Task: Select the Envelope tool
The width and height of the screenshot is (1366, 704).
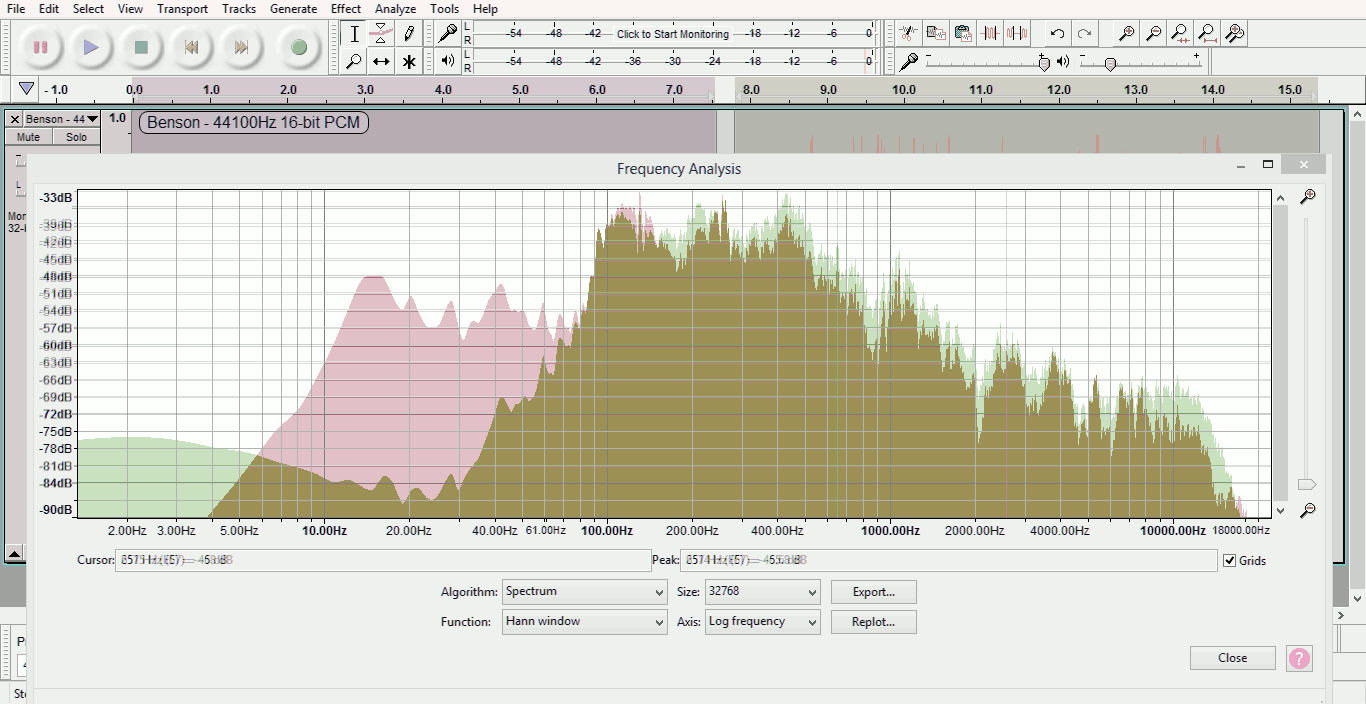Action: coord(381,34)
